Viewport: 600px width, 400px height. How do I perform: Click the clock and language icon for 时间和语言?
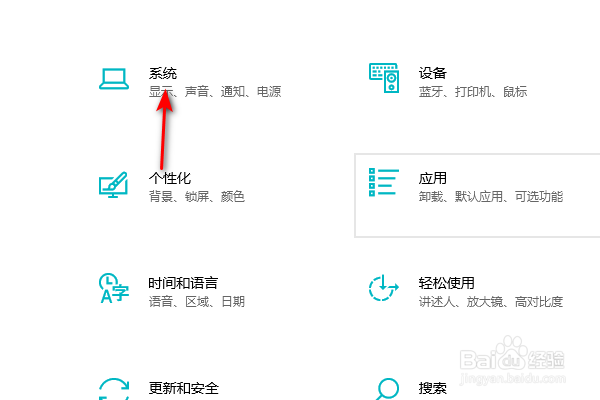(x=114, y=288)
